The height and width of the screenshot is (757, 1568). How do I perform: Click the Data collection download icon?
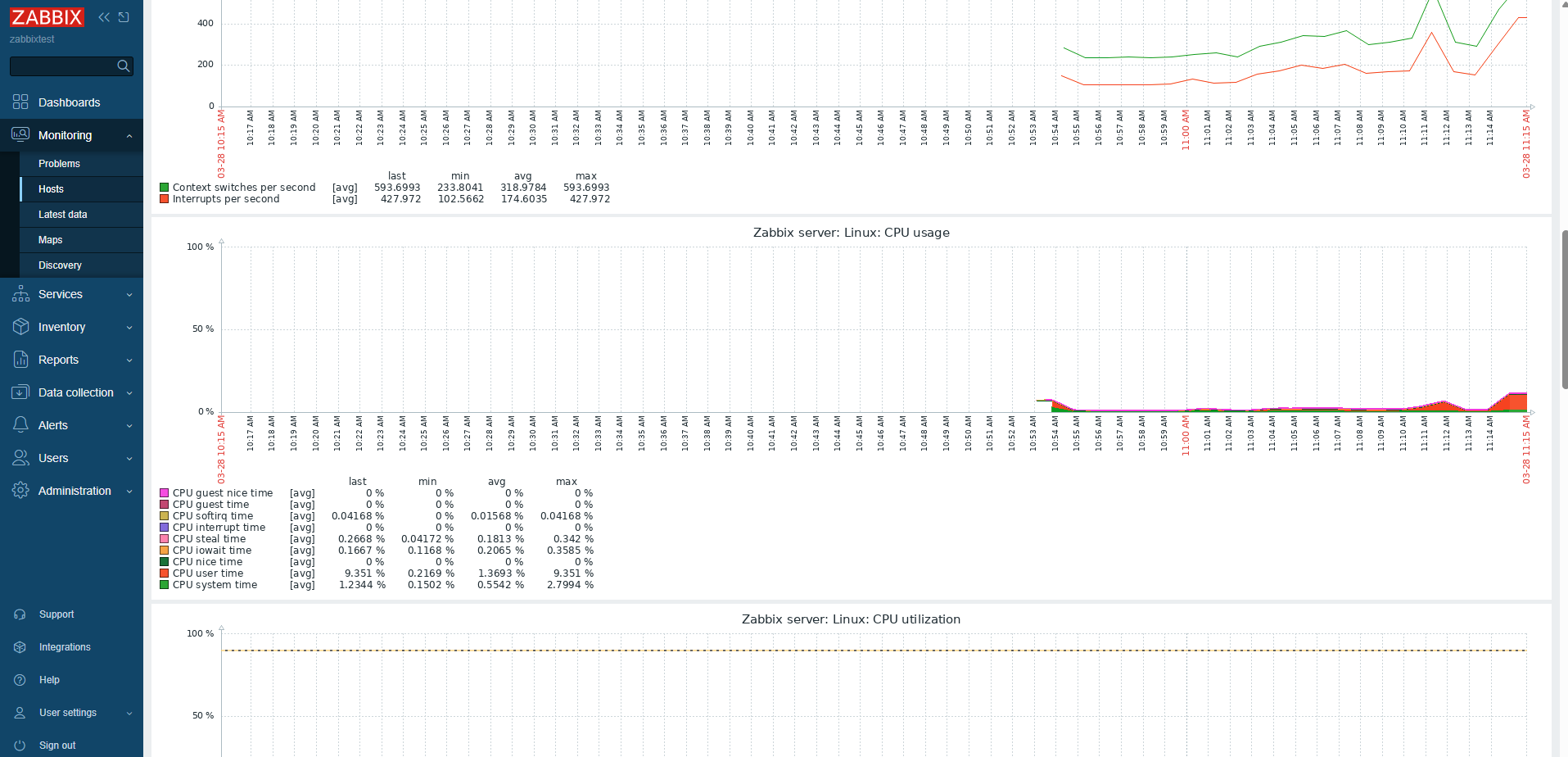coord(20,392)
